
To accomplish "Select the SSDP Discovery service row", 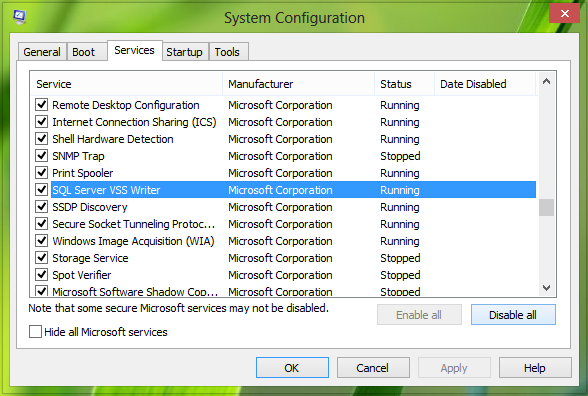I will (285, 207).
